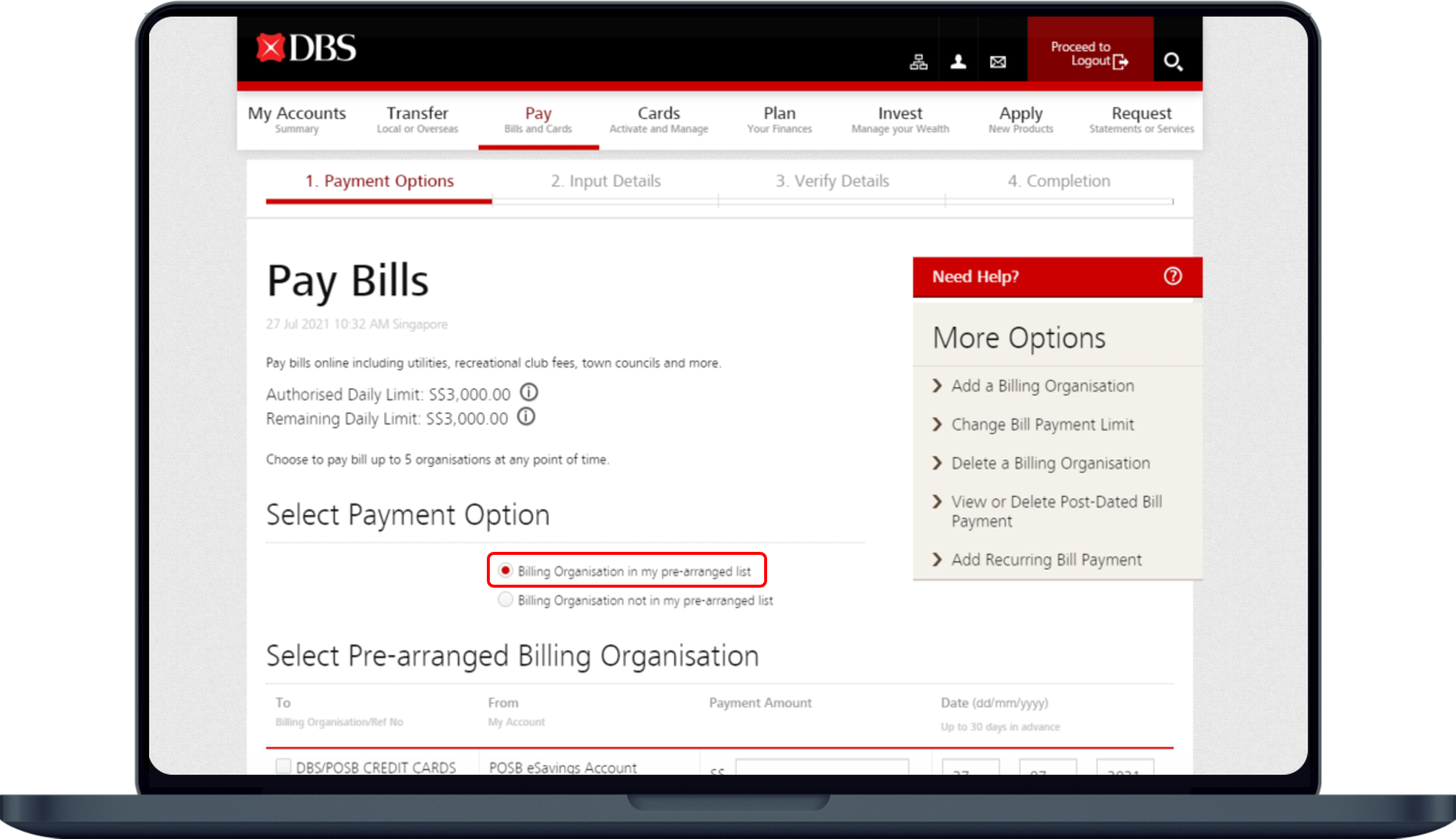Click the Need Help question mark icon
The image size is (1456, 839).
point(1173,277)
